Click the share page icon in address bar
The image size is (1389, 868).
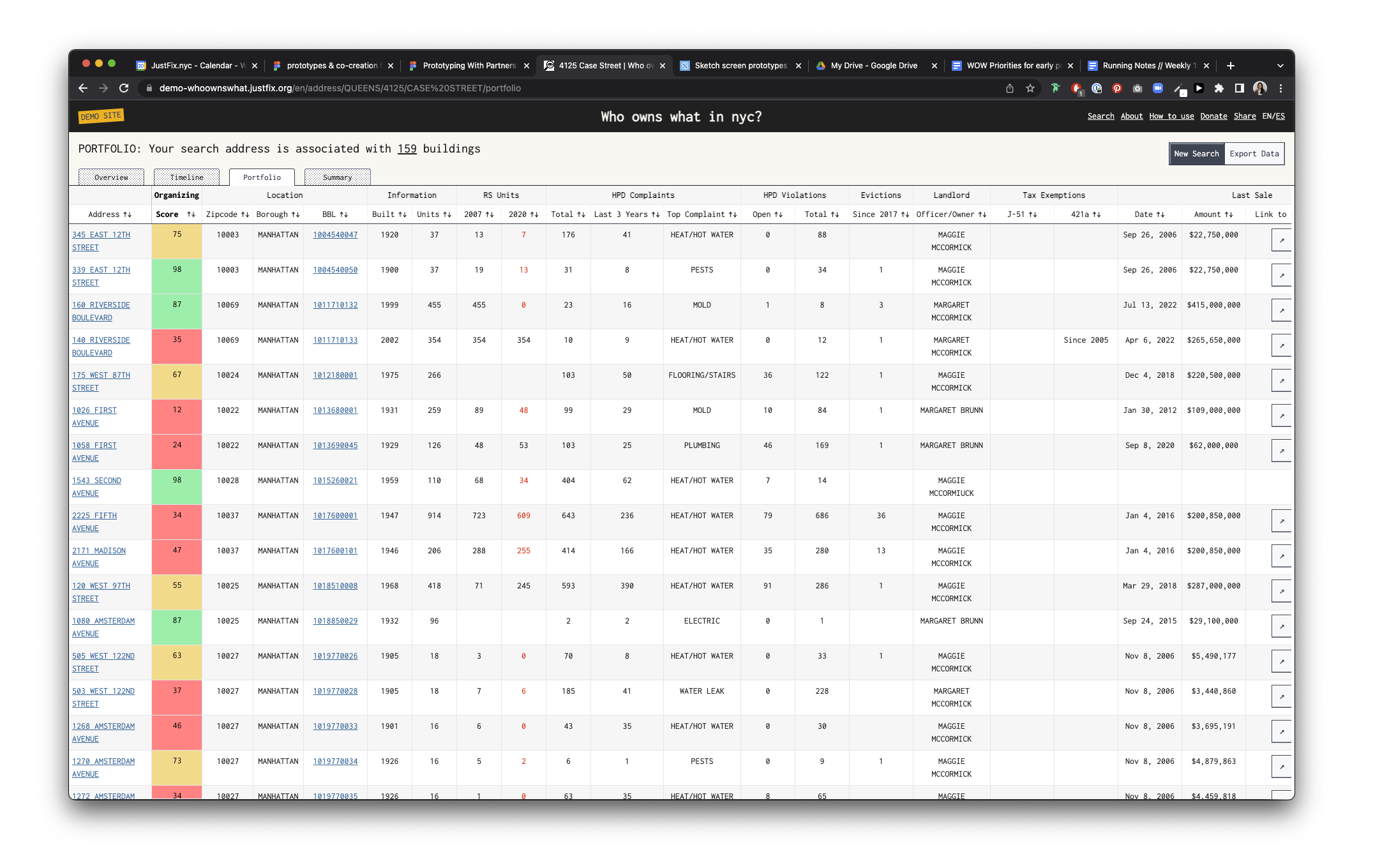pos(1010,88)
